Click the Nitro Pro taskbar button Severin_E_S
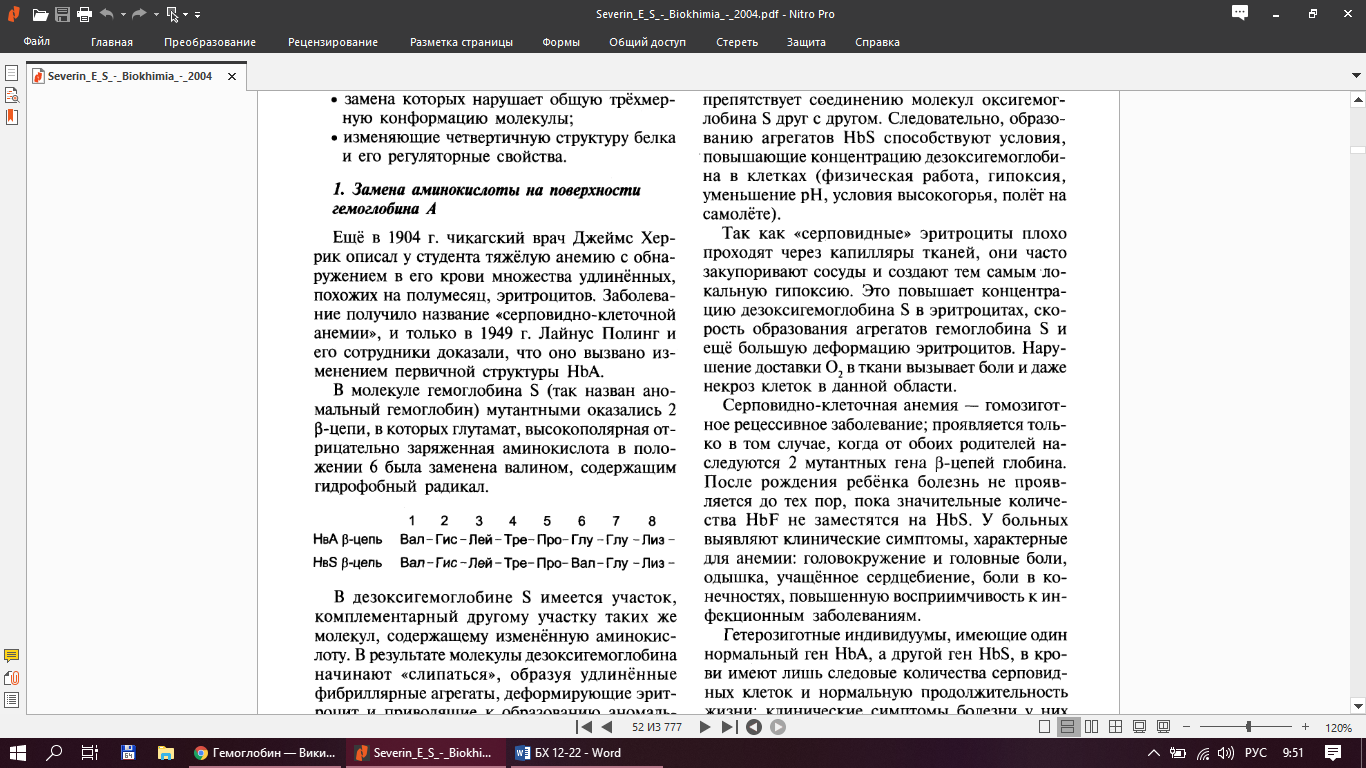Viewport: 1366px width, 768px height. pyautogui.click(x=424, y=753)
